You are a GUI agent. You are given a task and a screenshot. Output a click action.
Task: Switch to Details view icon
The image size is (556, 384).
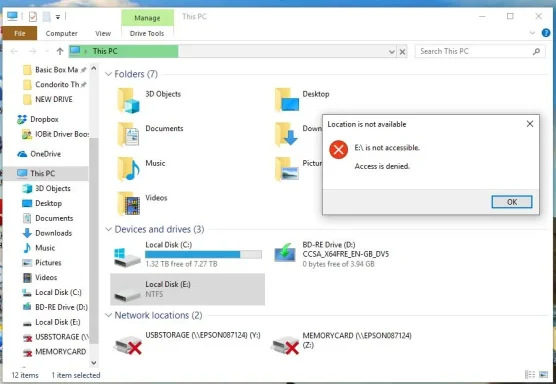(x=530, y=374)
